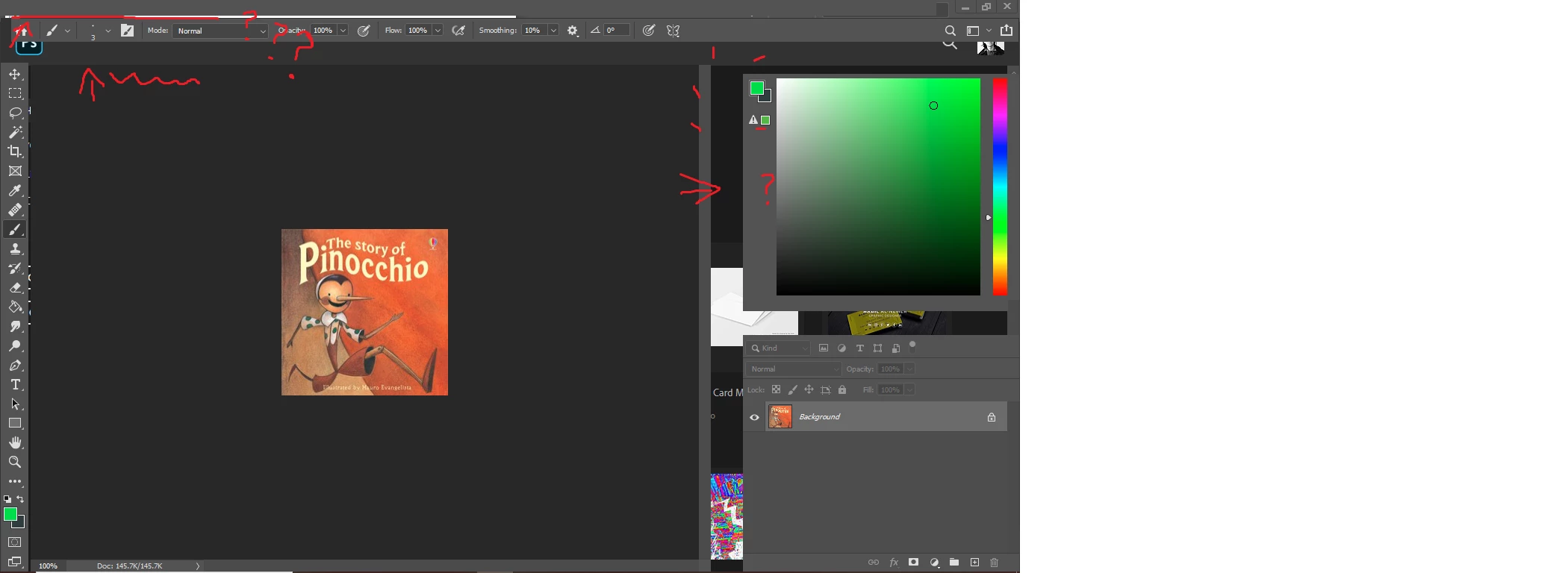The width and height of the screenshot is (1568, 573).
Task: Click the layer style fx icon
Action: point(894,563)
